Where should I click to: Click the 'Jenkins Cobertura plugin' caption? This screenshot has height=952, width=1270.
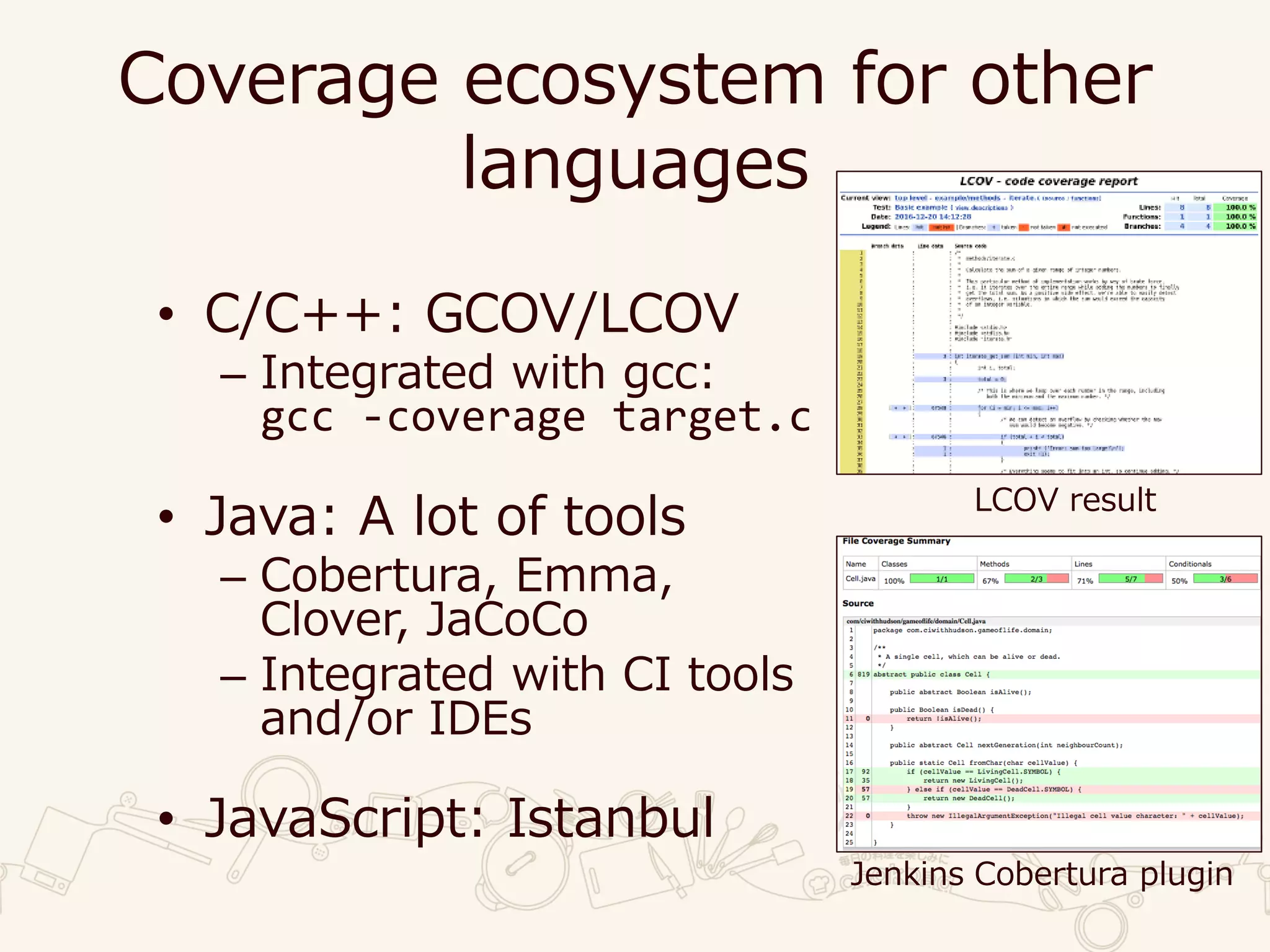1041,875
